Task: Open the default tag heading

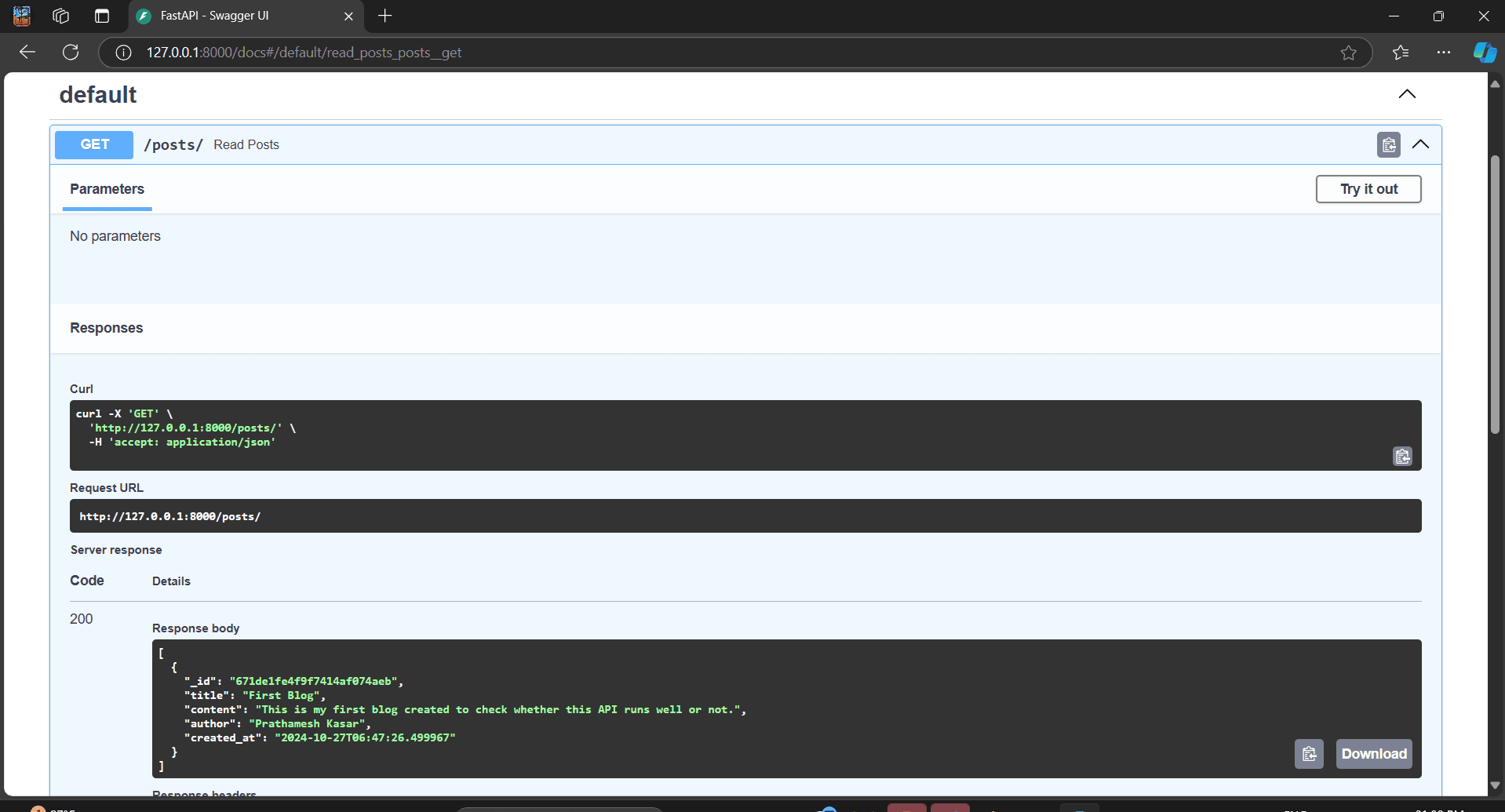Action: (x=98, y=95)
